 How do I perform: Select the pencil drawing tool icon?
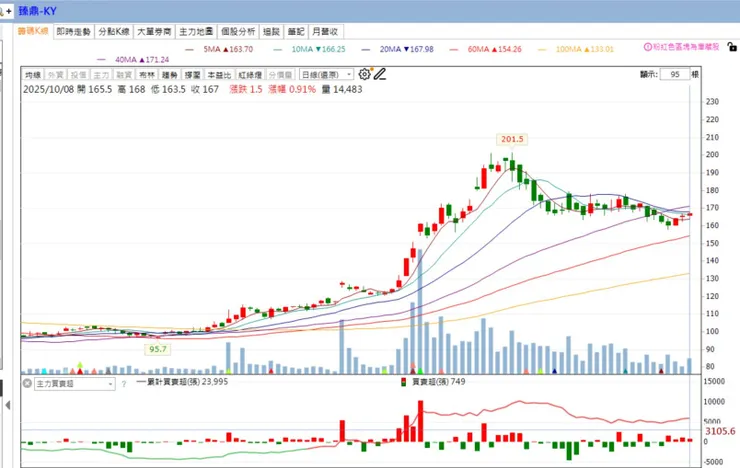pos(380,74)
